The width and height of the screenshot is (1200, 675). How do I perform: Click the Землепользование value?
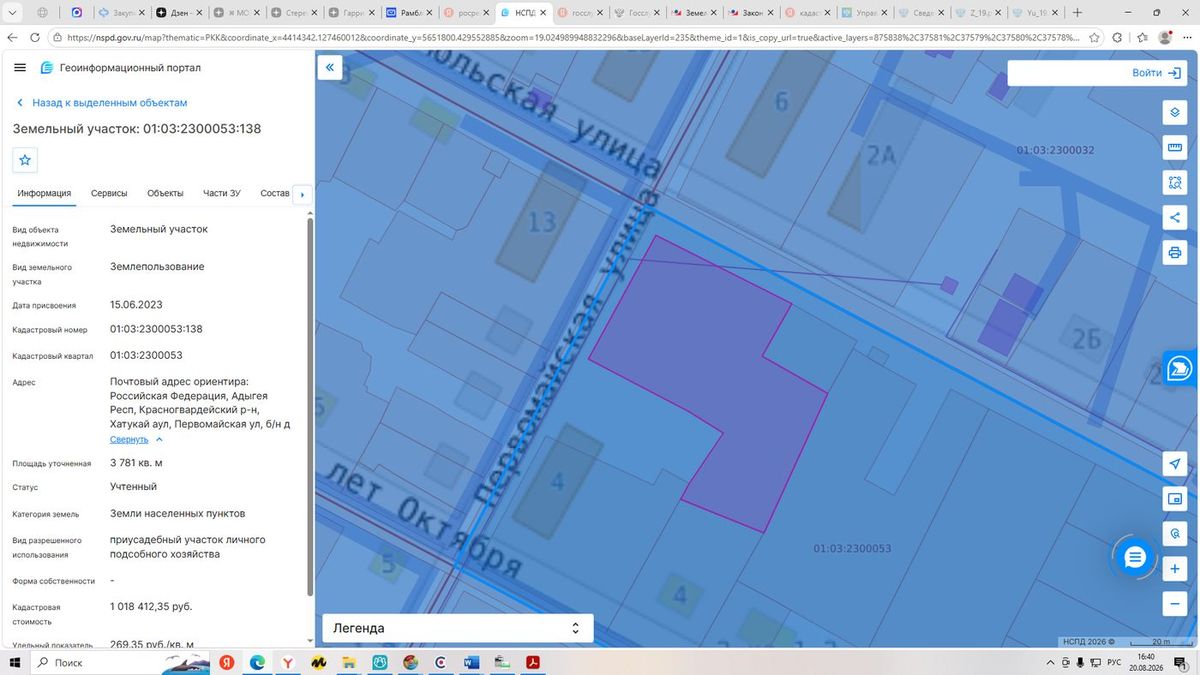pyautogui.click(x=157, y=267)
